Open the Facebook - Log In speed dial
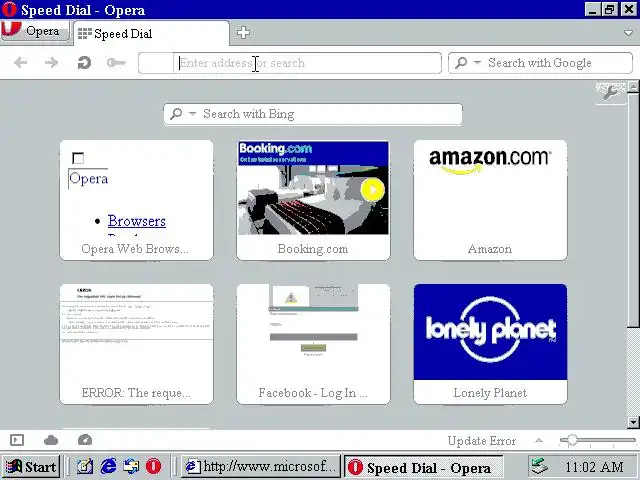The image size is (640, 480). (313, 344)
